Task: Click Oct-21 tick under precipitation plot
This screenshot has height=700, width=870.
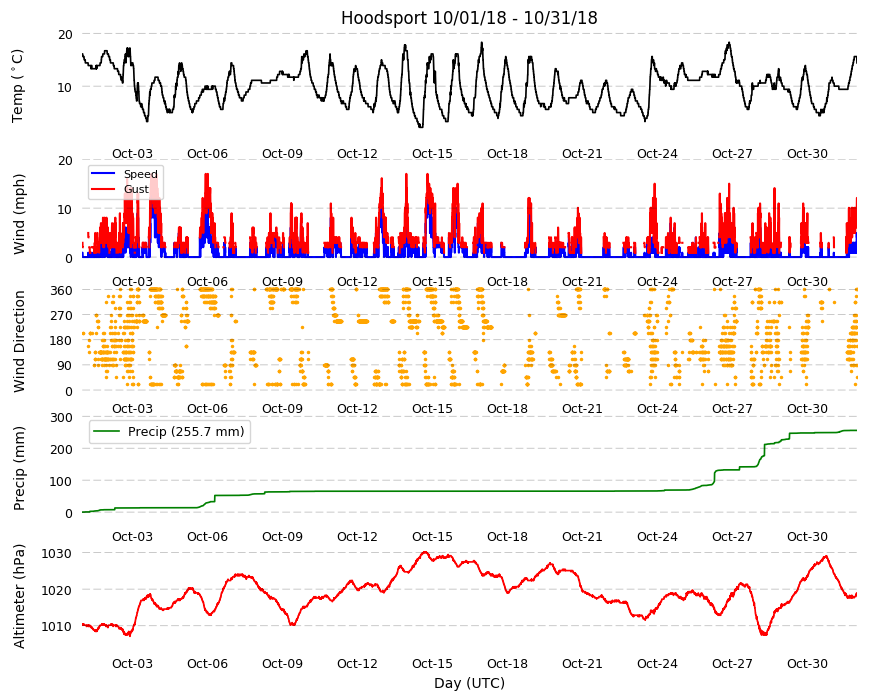Action: point(582,537)
